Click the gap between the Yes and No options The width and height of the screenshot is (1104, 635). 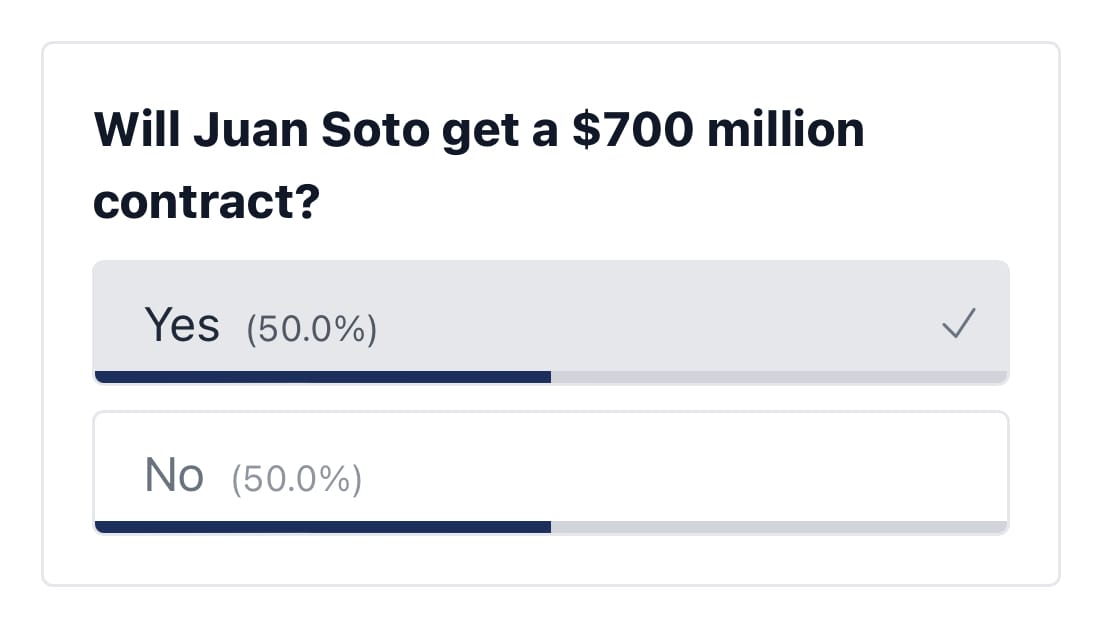[551, 398]
